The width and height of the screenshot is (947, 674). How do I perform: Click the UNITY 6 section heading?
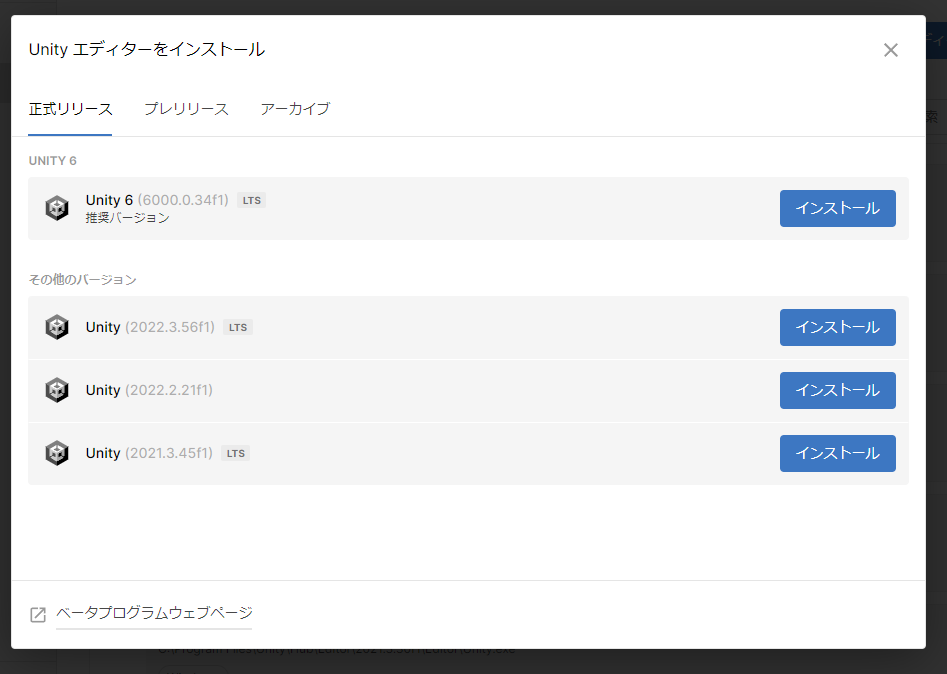click(x=52, y=161)
